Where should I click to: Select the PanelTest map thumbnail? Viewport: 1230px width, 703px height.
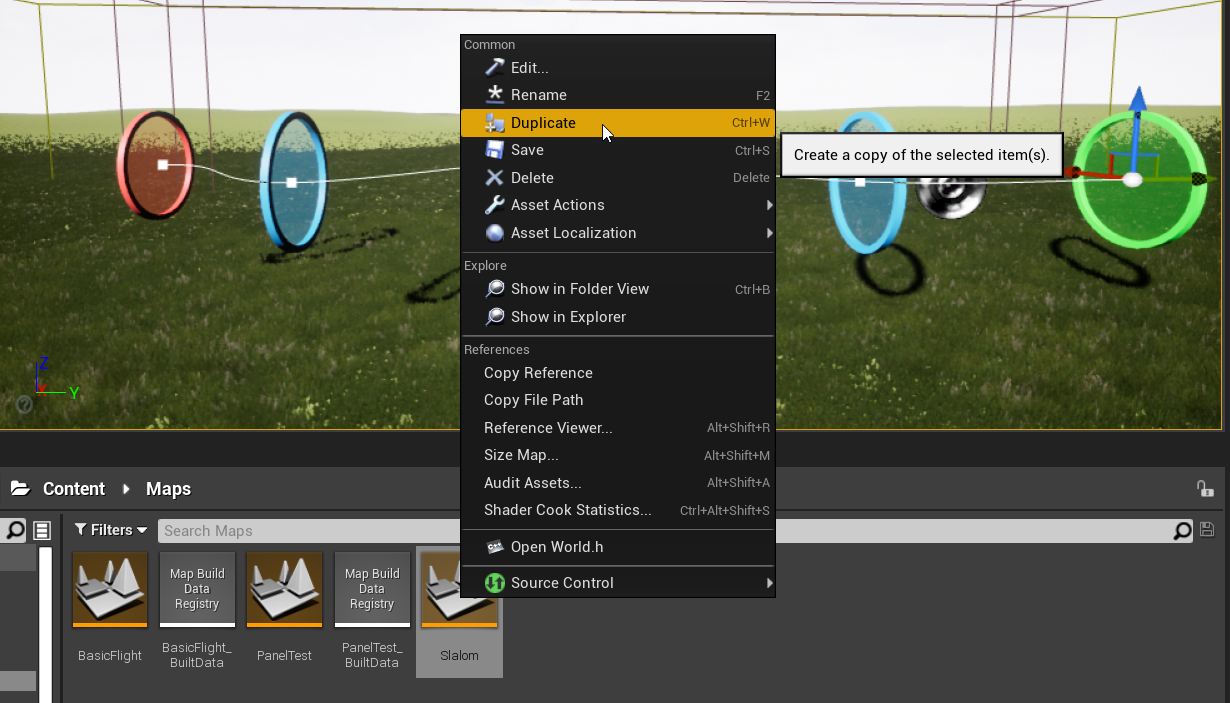click(285, 590)
